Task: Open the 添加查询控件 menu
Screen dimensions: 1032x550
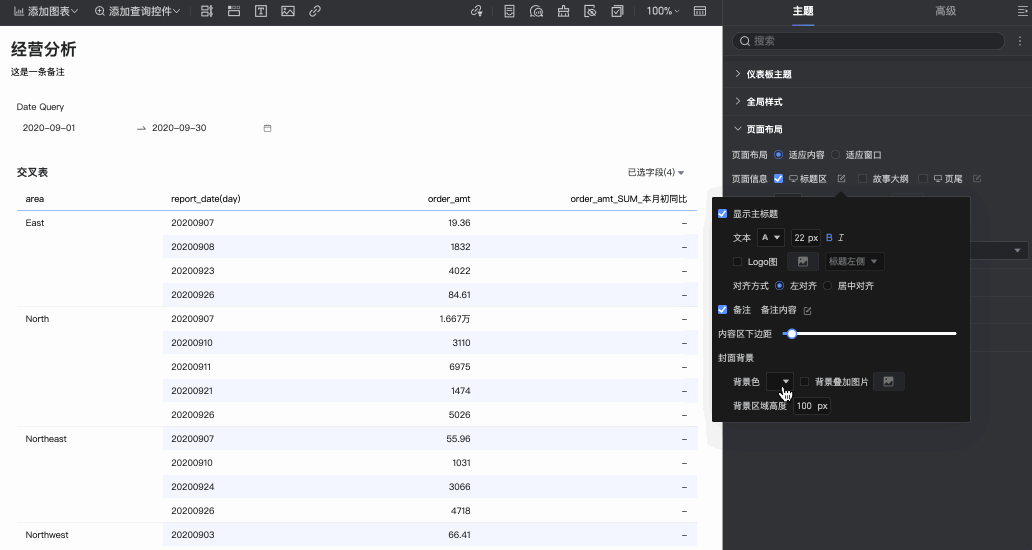Action: [138, 11]
